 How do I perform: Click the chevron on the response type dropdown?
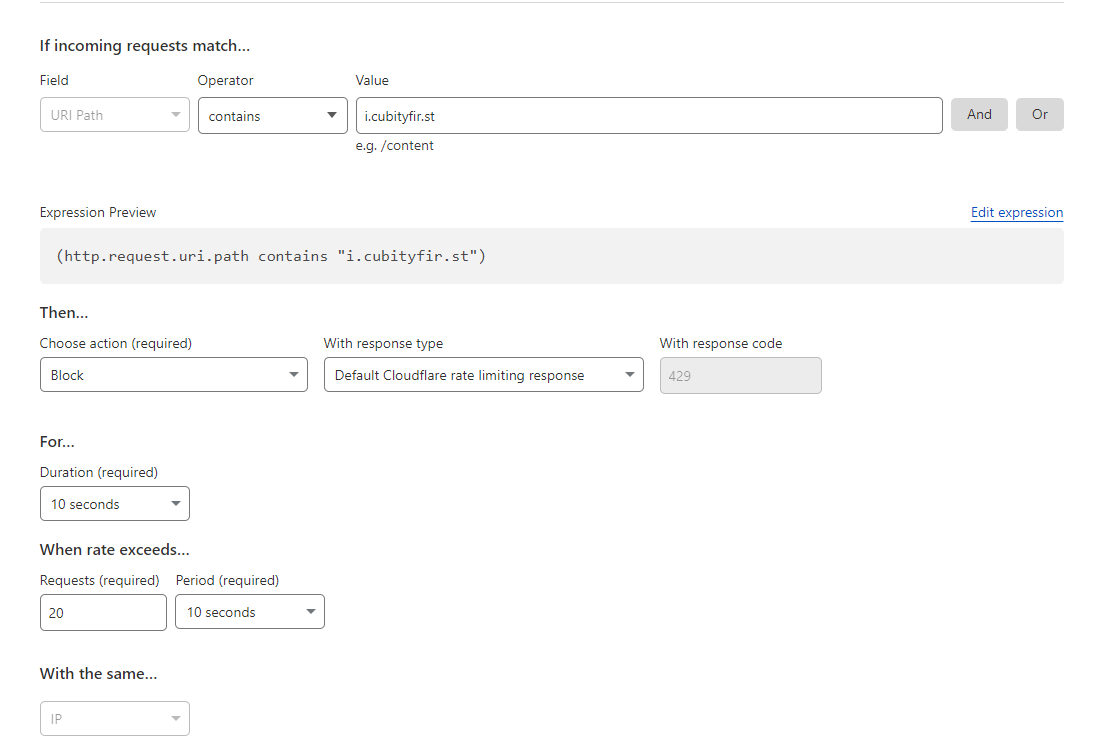630,374
